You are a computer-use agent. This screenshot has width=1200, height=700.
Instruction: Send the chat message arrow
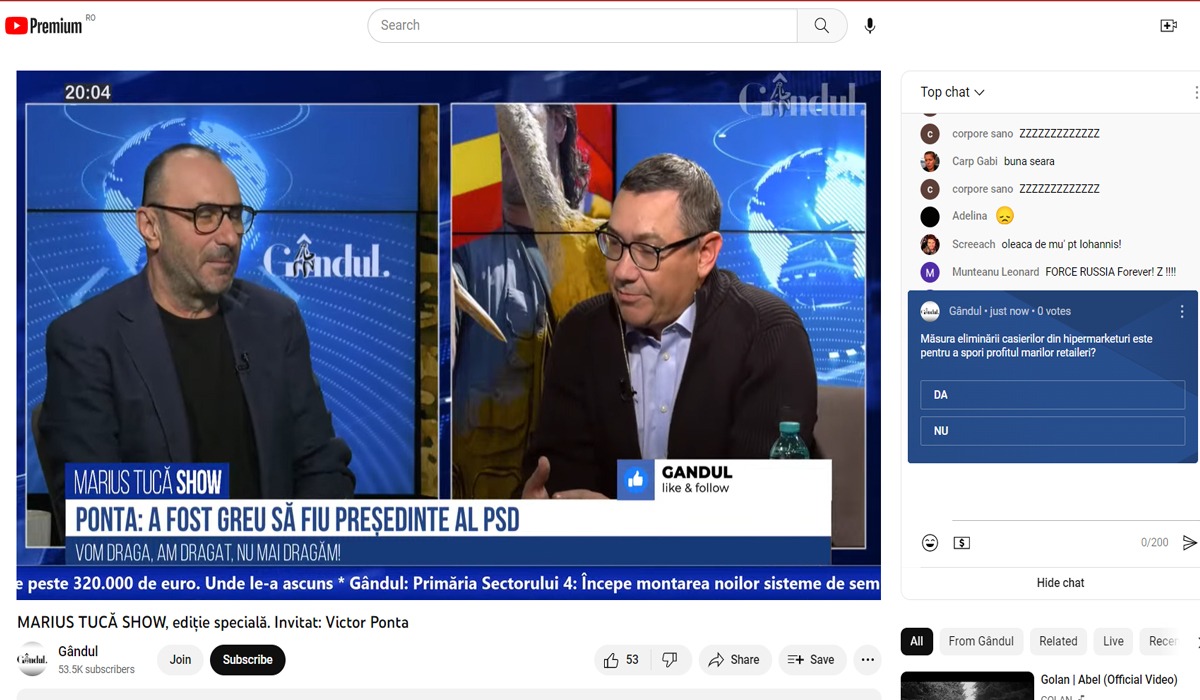click(1189, 543)
